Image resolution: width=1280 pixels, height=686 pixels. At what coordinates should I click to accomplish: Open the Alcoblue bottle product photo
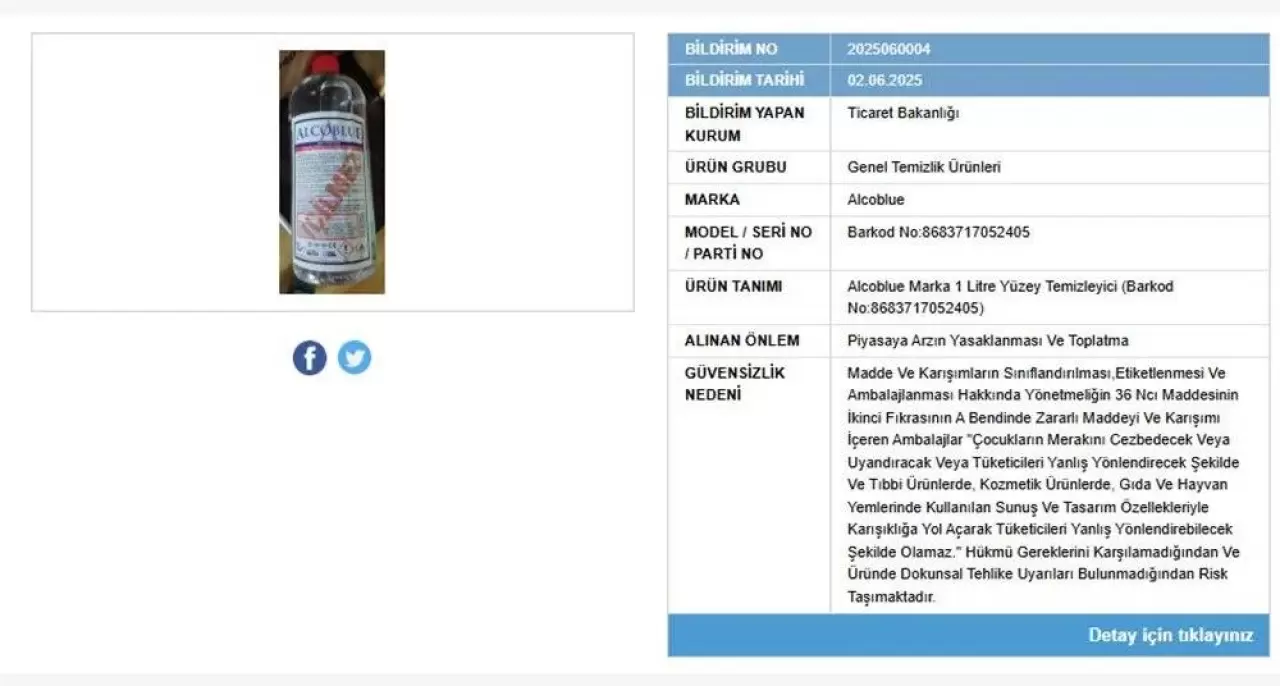[x=332, y=172]
